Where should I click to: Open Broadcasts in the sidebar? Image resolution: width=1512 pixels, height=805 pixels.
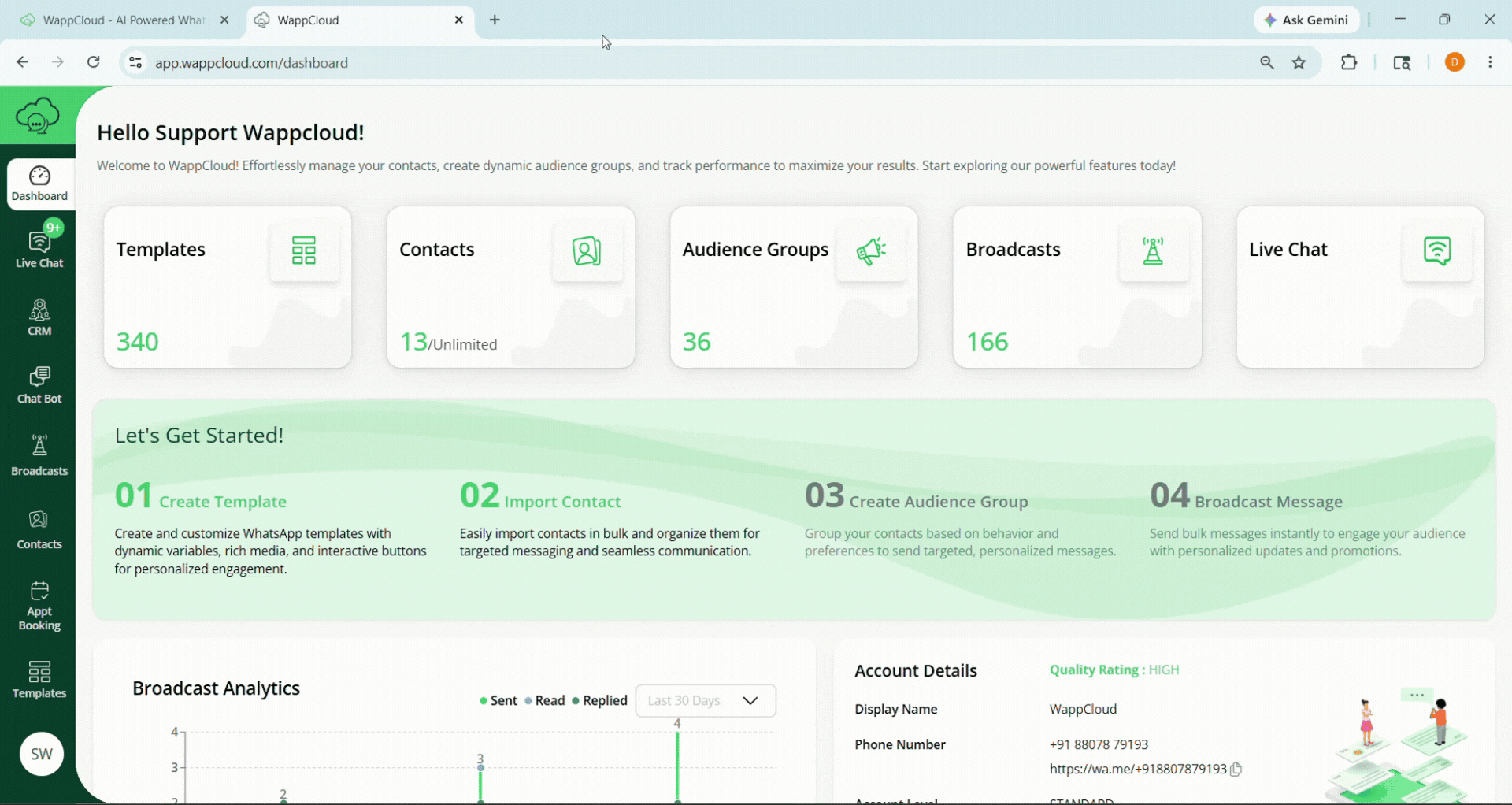tap(39, 455)
